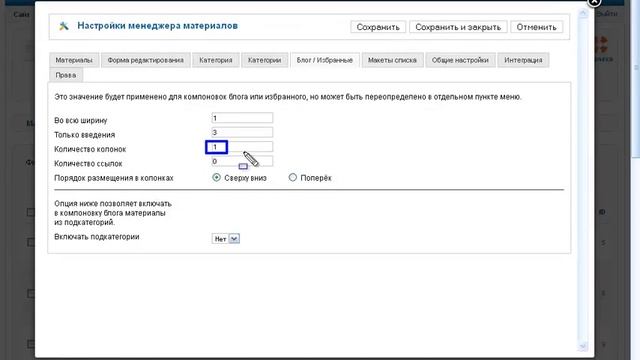
Task: Click the modal scrollbar down arrow
Action: tap(583, 346)
